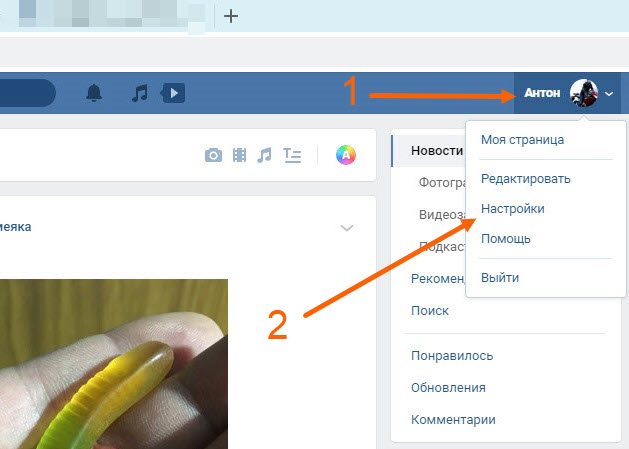Image resolution: width=629 pixels, height=449 pixels.
Task: Click the article text icon in post box
Action: point(292,155)
